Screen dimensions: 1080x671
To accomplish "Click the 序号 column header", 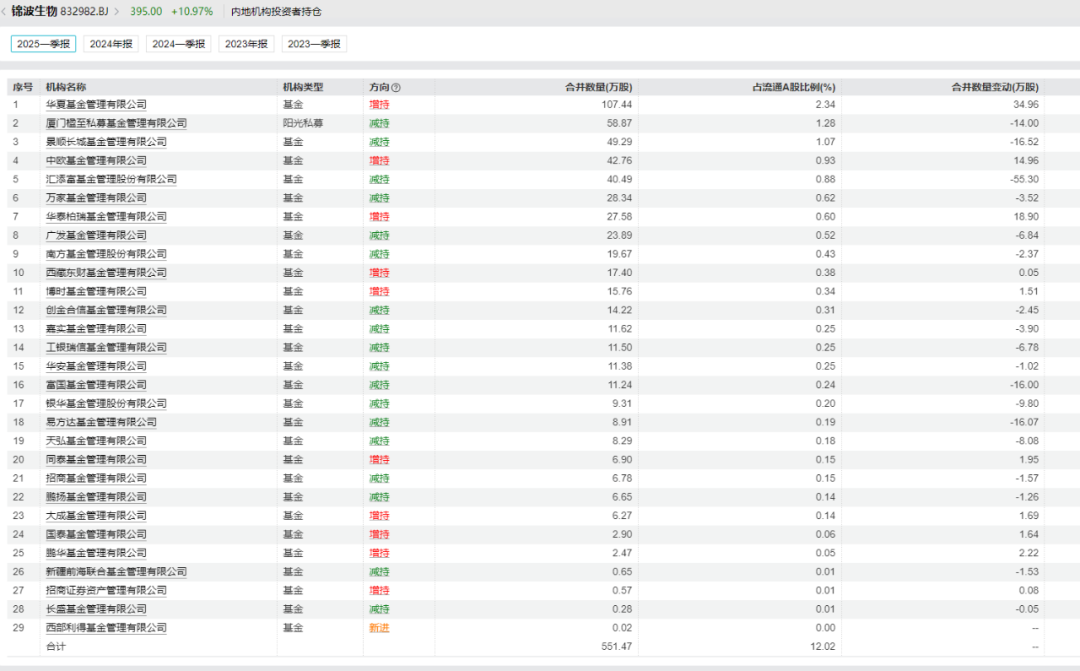I will 23,87.
